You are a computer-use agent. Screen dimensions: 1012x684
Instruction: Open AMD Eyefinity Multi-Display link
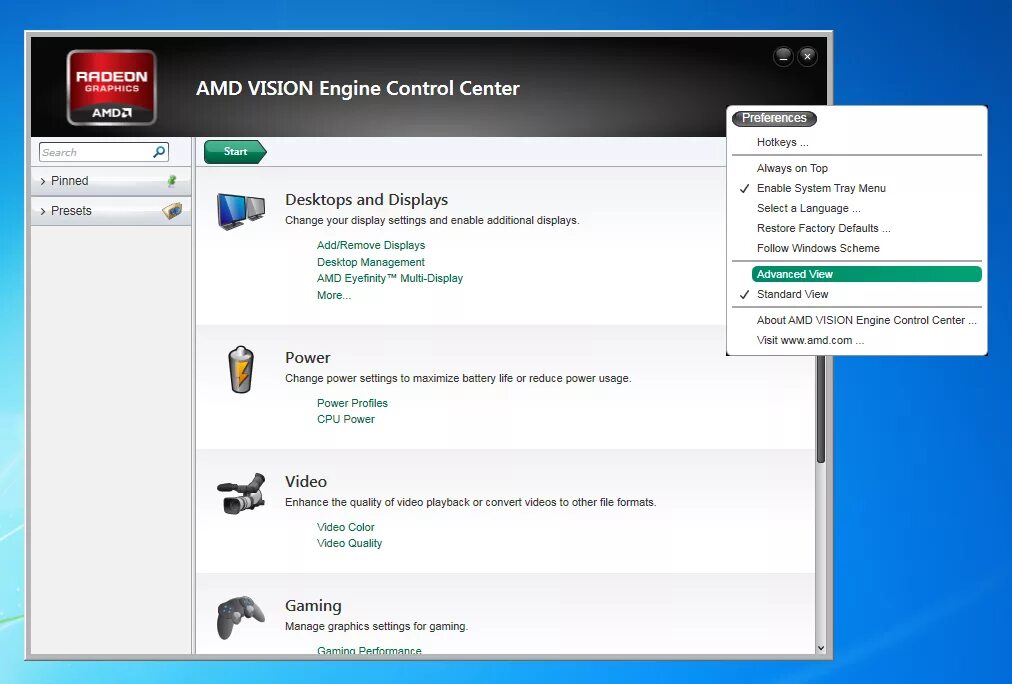(x=390, y=278)
